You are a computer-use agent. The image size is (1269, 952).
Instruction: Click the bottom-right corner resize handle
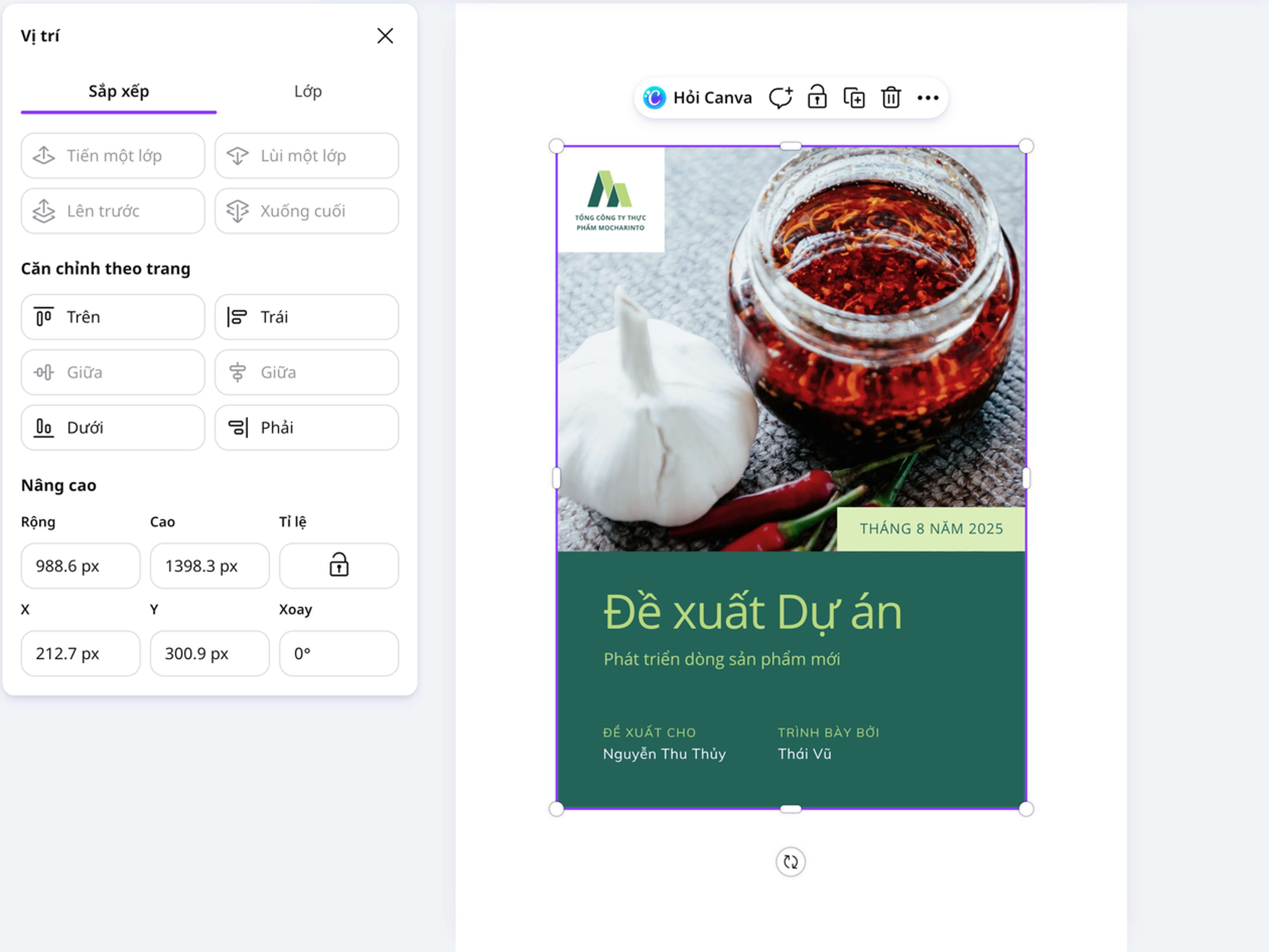(1026, 809)
